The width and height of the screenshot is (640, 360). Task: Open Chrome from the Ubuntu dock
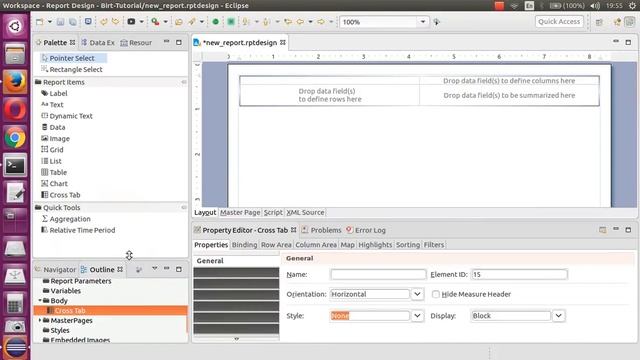pos(15,138)
